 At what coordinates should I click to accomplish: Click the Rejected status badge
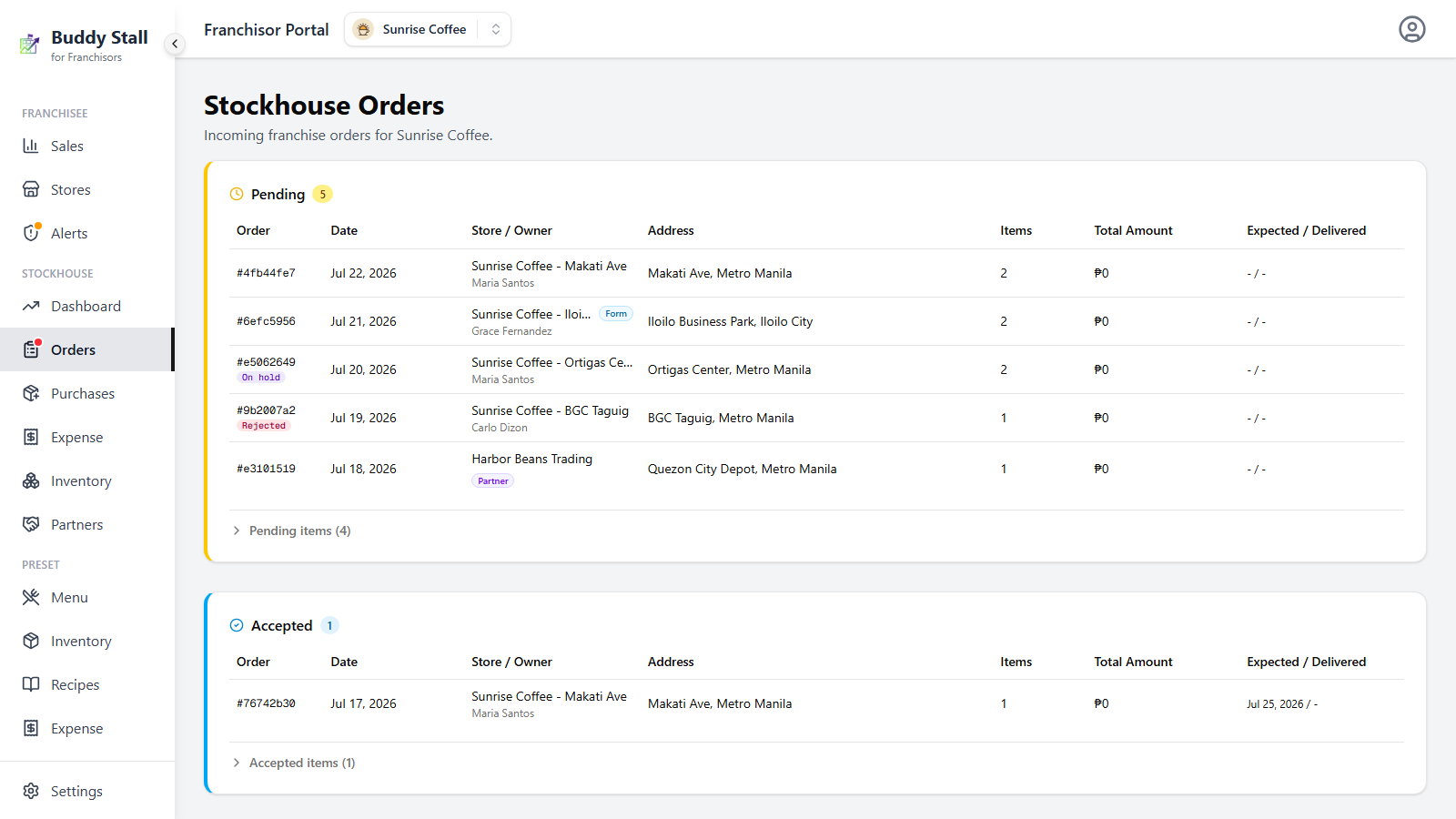264,426
